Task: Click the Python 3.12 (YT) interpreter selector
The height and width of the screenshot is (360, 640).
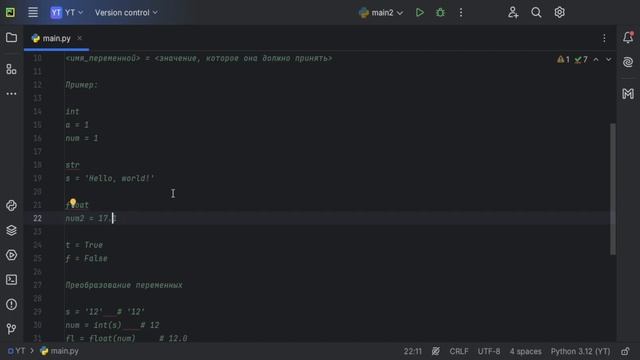Action: click(580, 351)
